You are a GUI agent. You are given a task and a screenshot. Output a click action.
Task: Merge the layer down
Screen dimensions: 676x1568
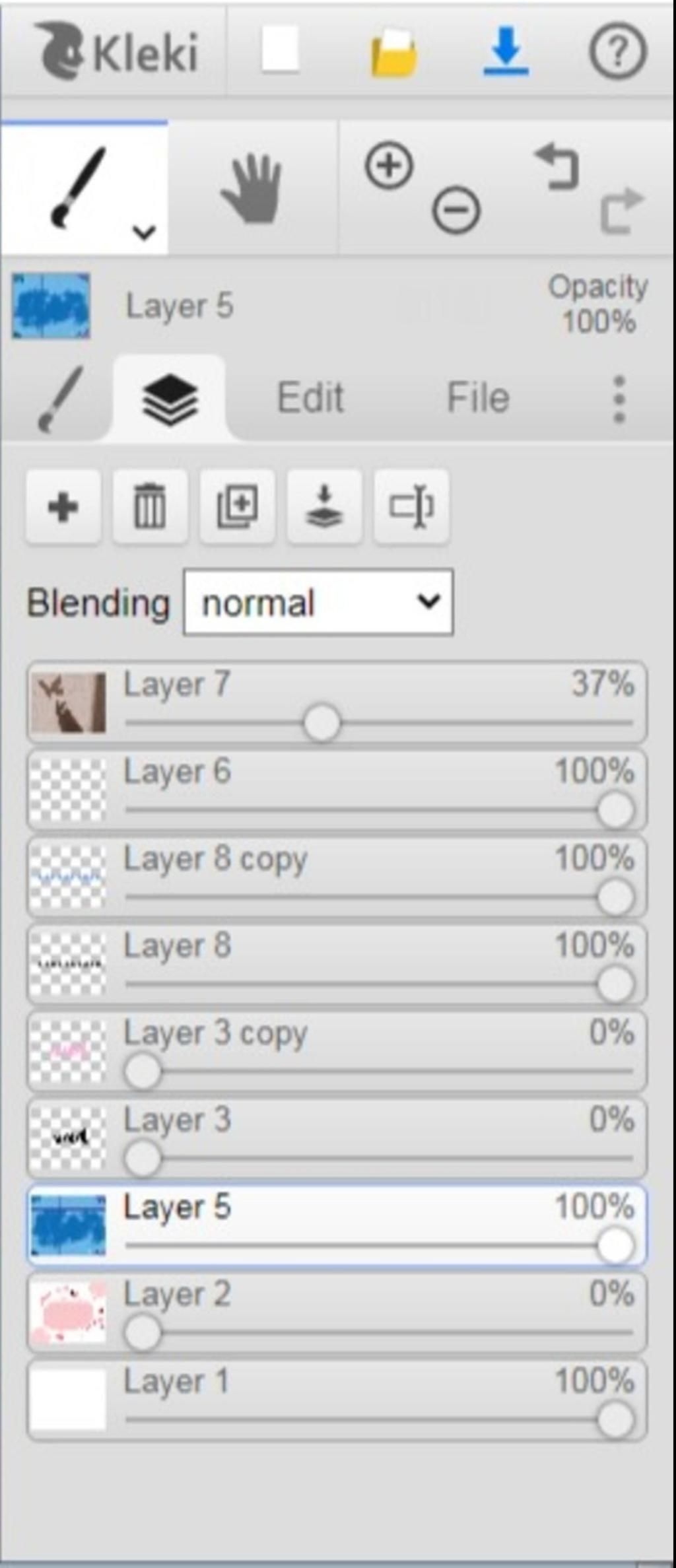tap(324, 507)
